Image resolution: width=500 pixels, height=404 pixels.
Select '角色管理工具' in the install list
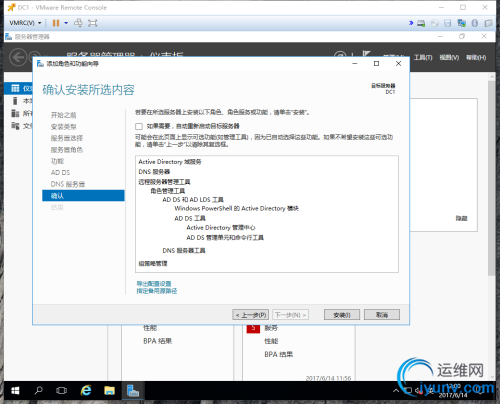(167, 191)
